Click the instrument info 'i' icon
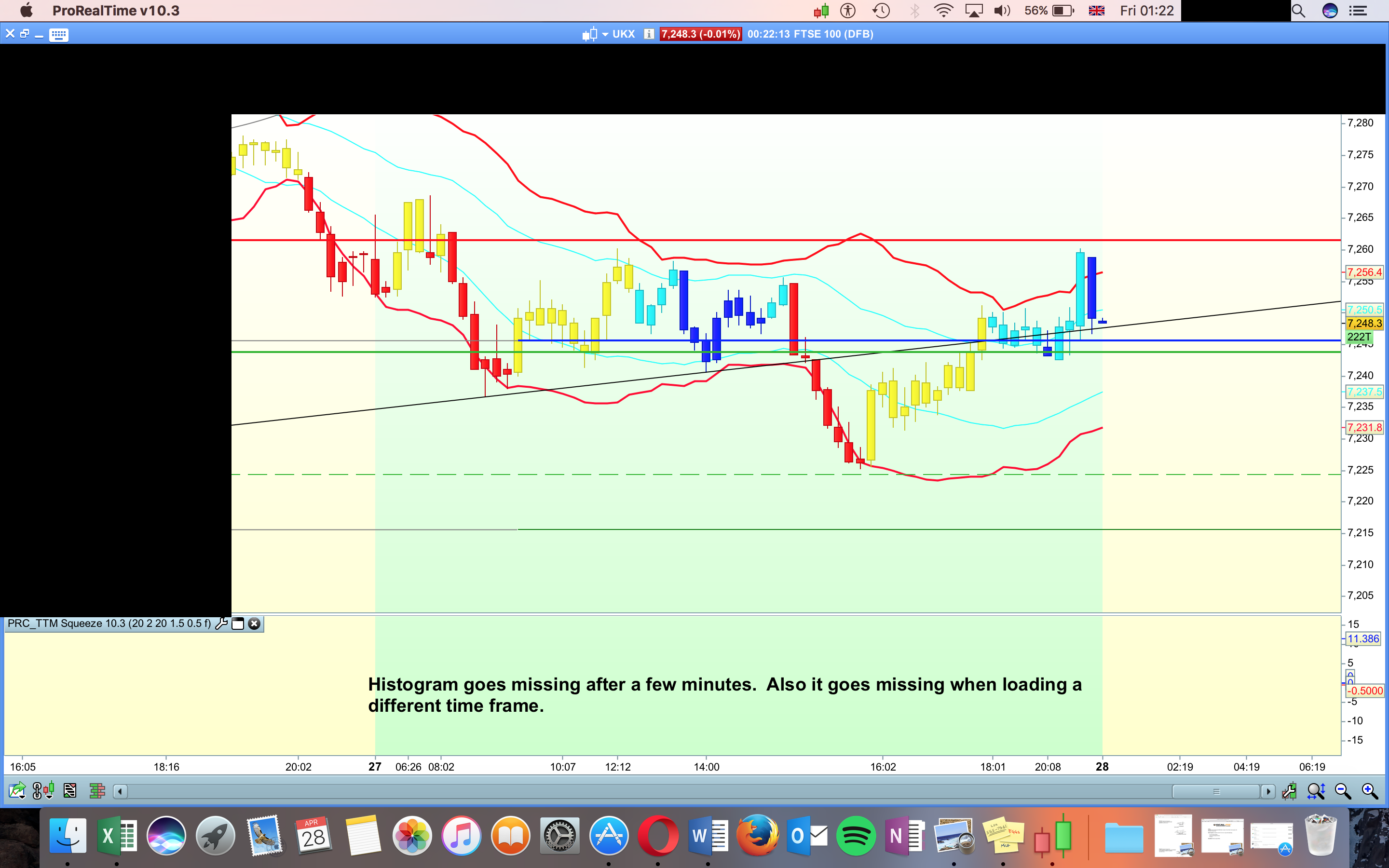The height and width of the screenshot is (868, 1389). coord(649,34)
